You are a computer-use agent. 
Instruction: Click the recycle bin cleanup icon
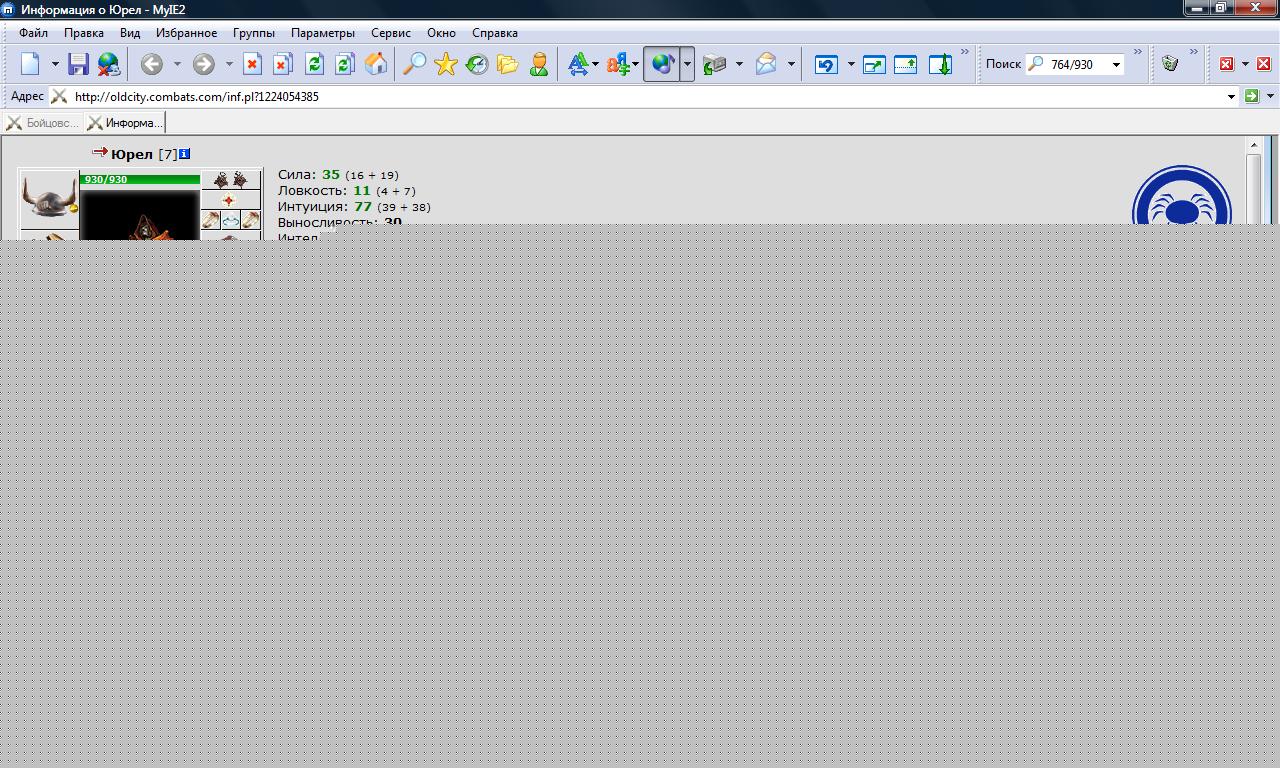tap(1170, 64)
